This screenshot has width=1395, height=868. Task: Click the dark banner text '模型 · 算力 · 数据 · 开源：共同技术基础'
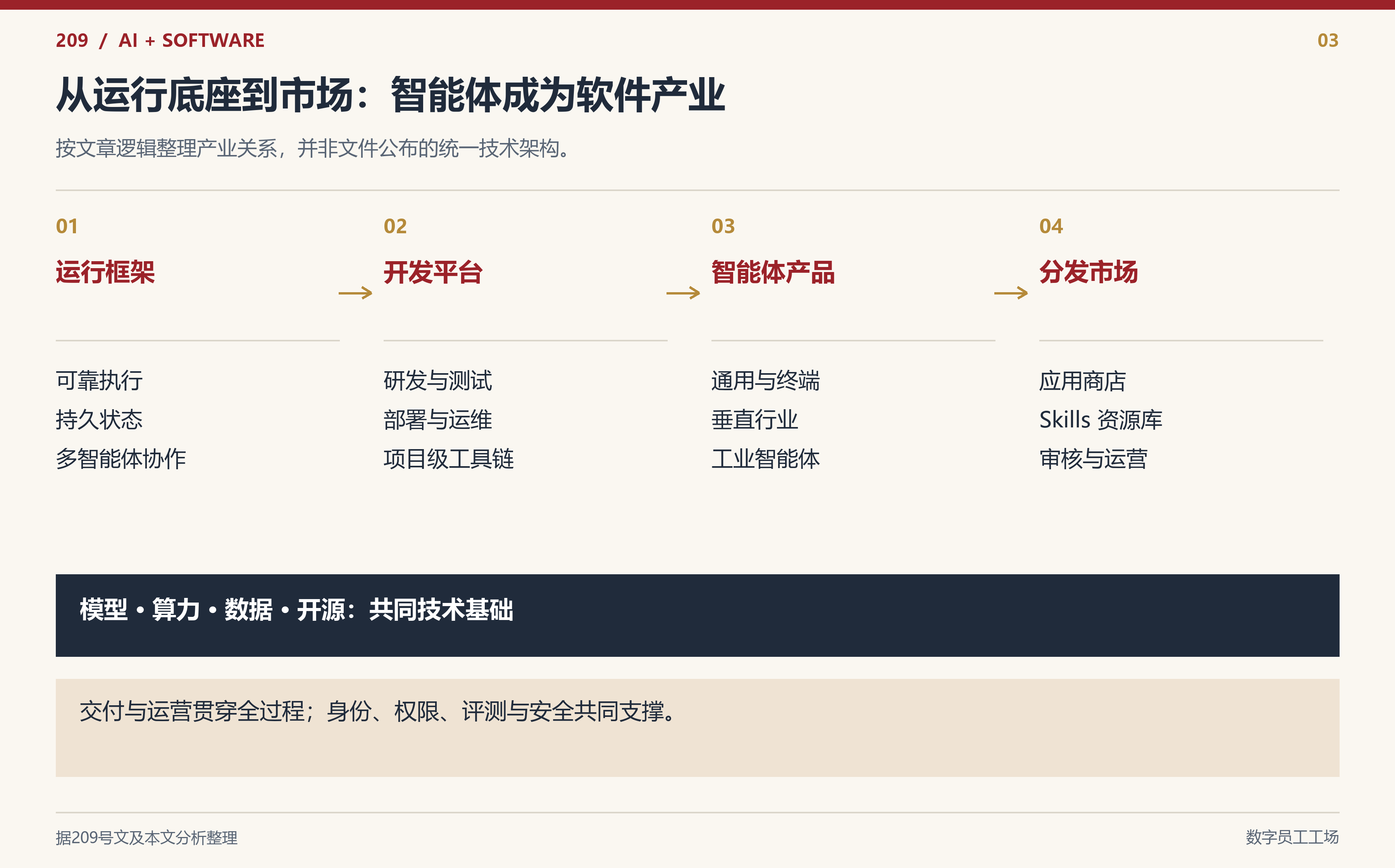[x=296, y=610]
